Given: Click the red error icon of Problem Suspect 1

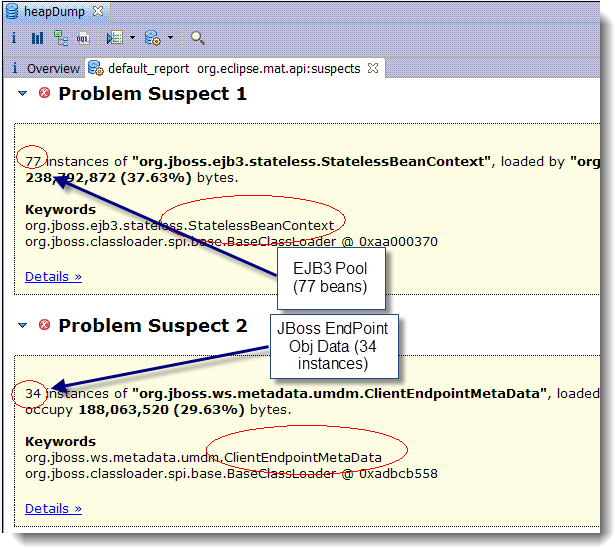Looking at the screenshot, I should pos(44,93).
